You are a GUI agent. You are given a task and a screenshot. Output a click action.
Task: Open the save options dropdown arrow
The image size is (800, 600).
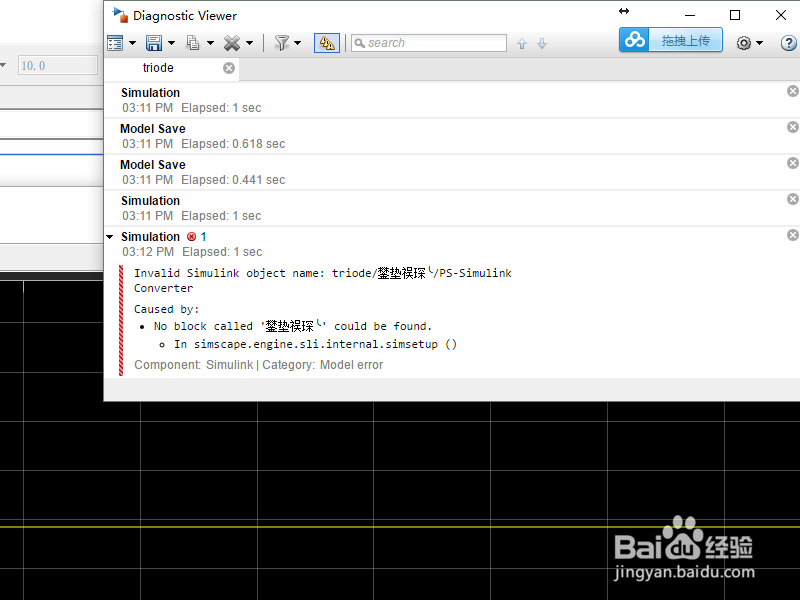171,43
